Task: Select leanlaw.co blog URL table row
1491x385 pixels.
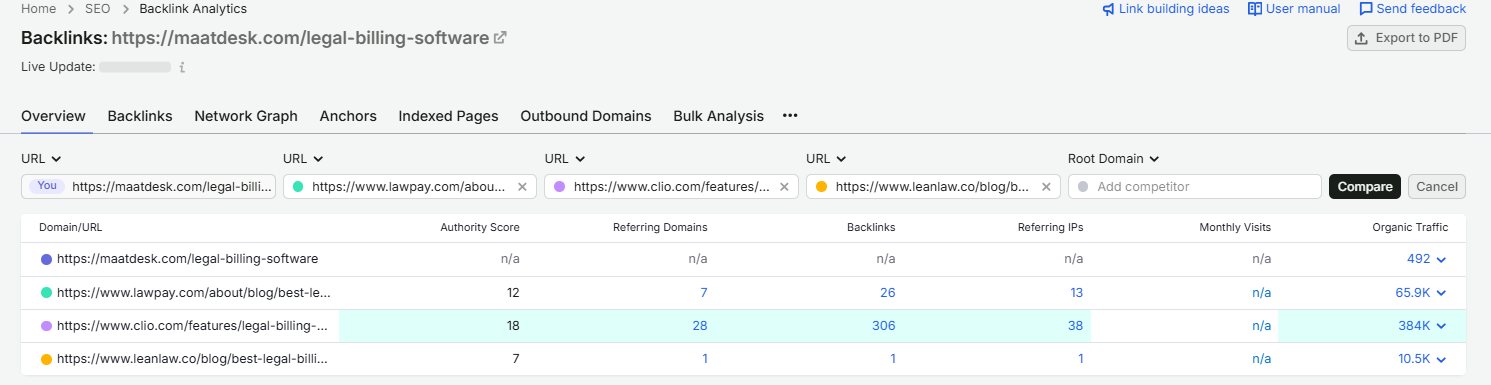Action: (743, 359)
